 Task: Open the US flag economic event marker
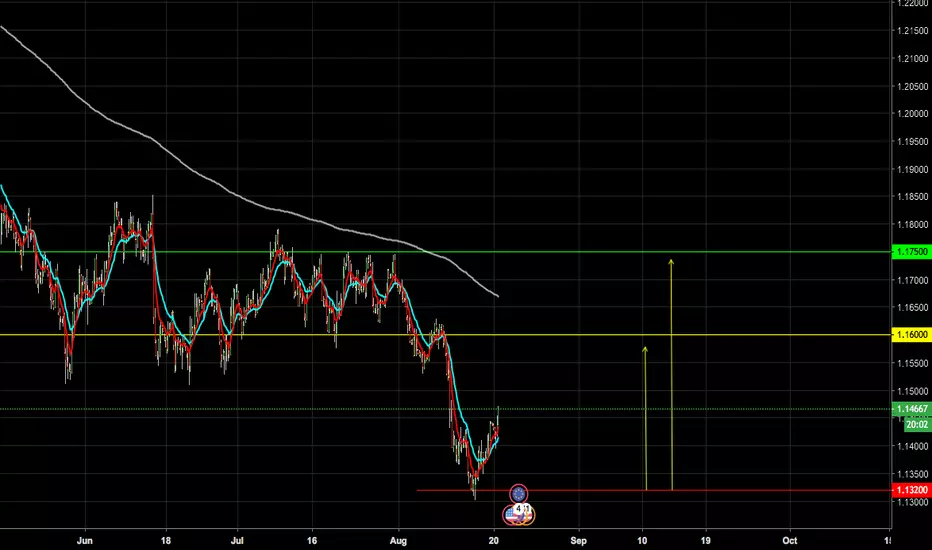(511, 515)
